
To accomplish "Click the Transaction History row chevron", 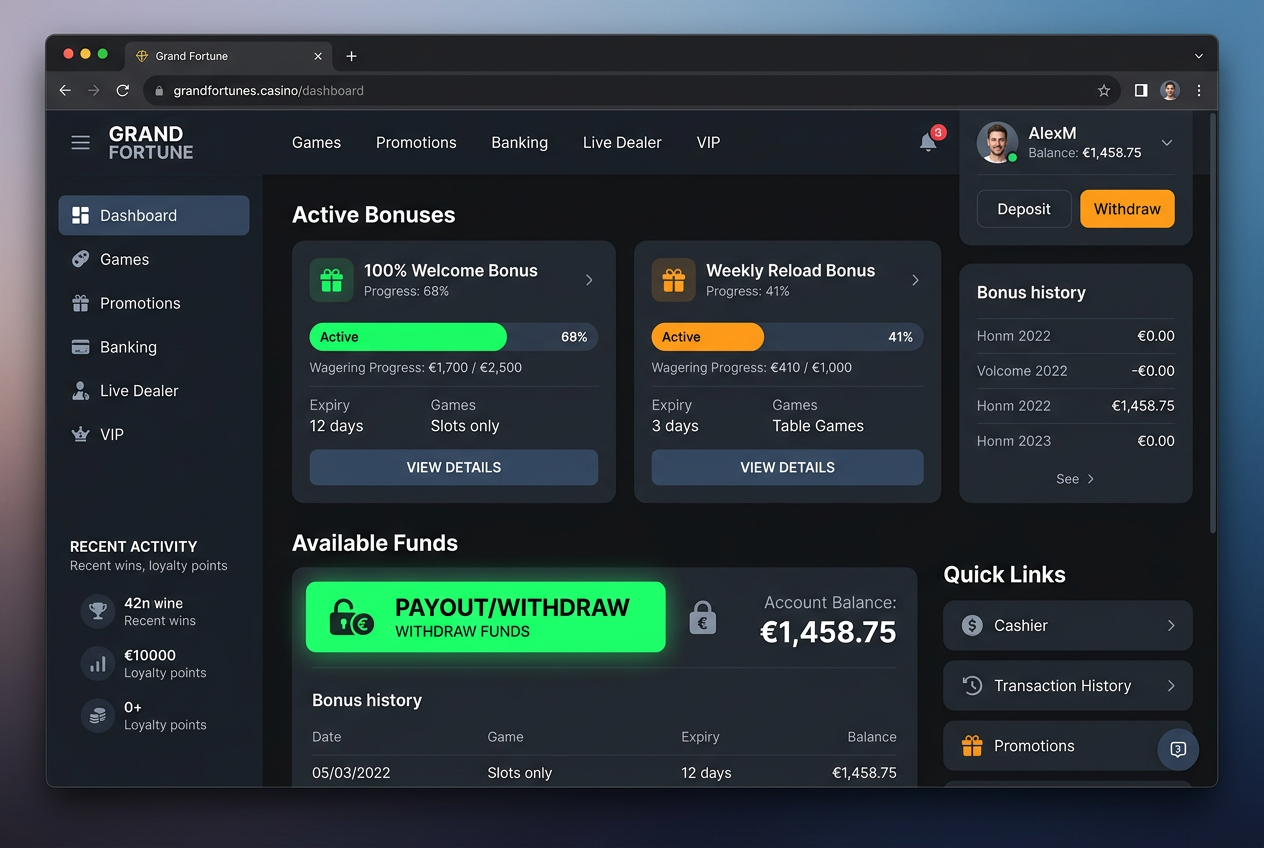I will [1171, 685].
